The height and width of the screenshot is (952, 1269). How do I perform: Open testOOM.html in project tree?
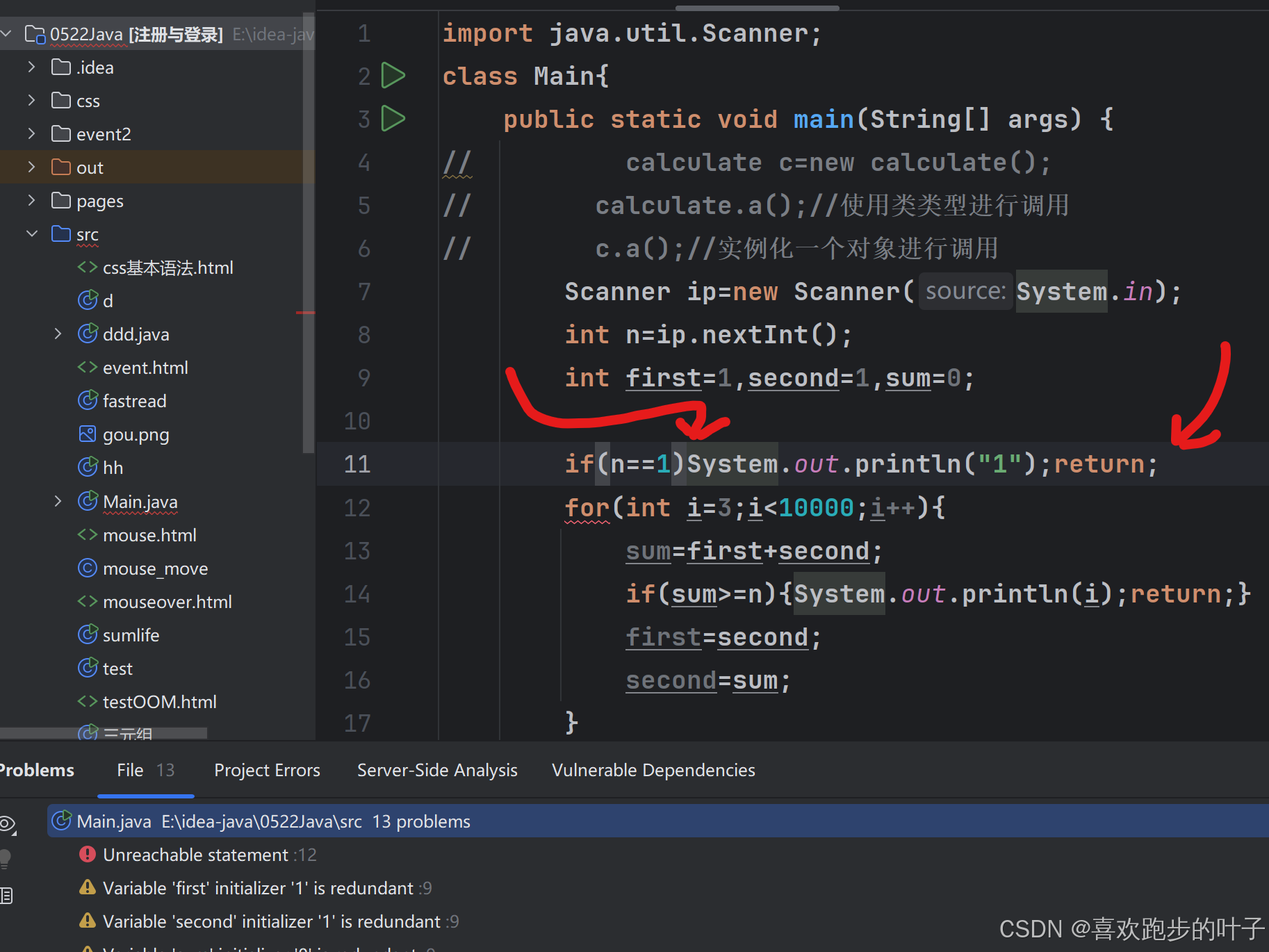pyautogui.click(x=160, y=702)
